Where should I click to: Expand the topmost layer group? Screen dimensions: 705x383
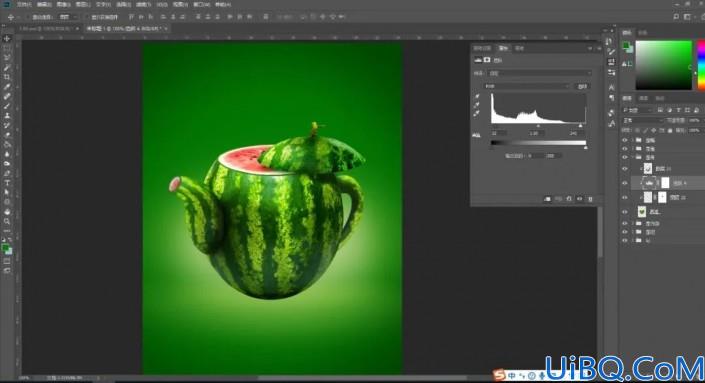pos(633,140)
